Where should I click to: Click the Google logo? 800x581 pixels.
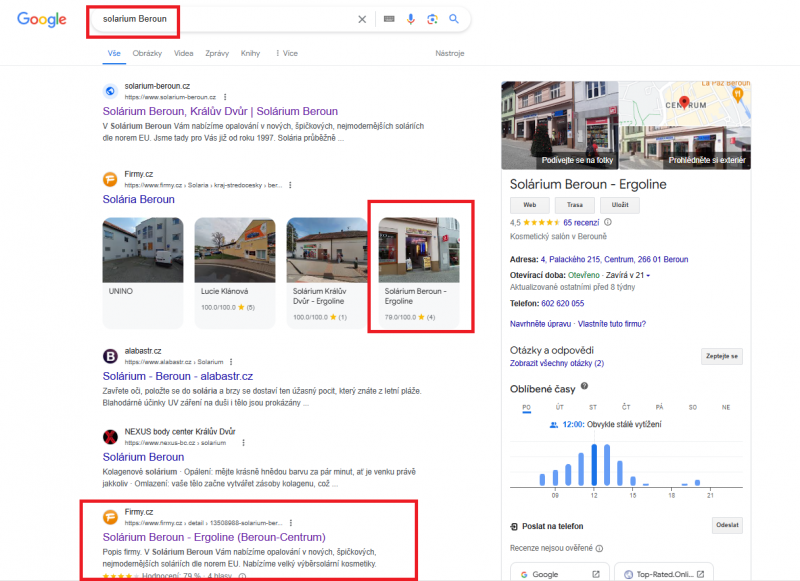(x=42, y=19)
